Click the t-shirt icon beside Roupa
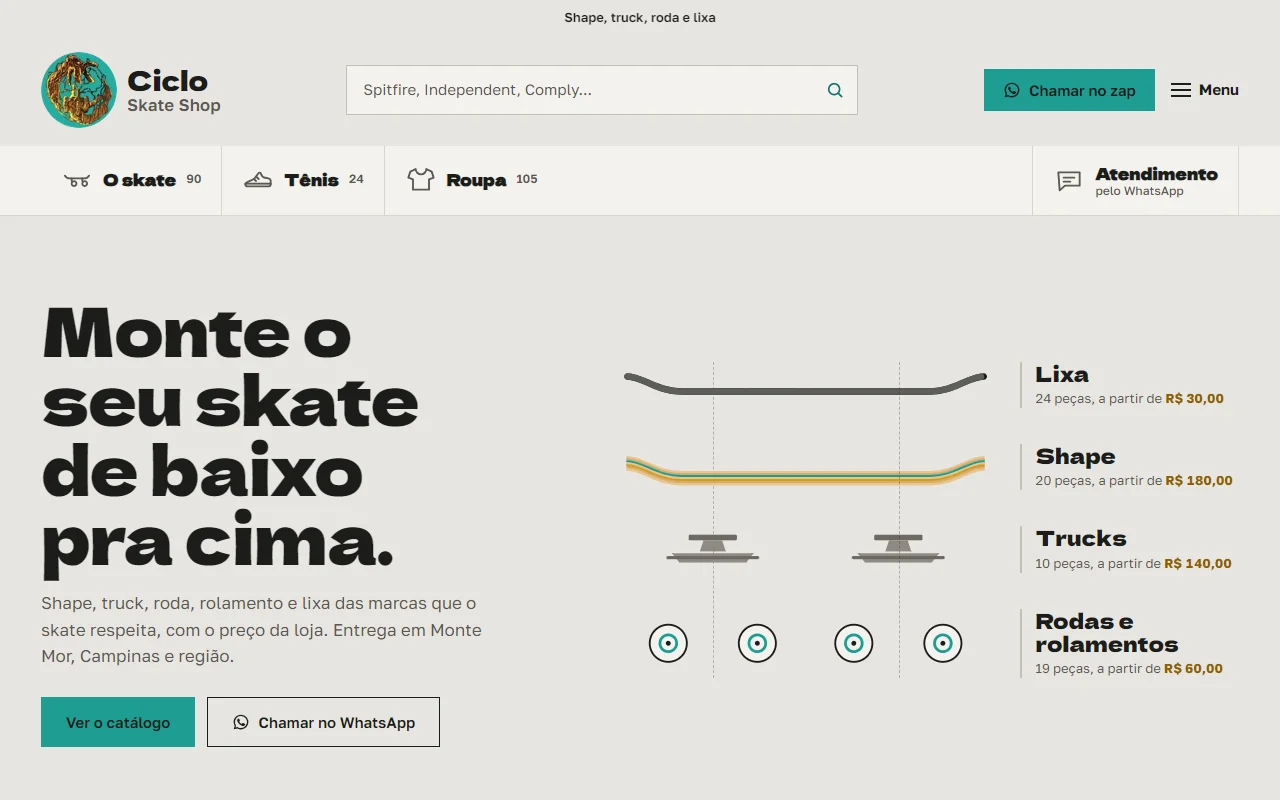Viewport: 1280px width, 800px height. [x=420, y=180]
